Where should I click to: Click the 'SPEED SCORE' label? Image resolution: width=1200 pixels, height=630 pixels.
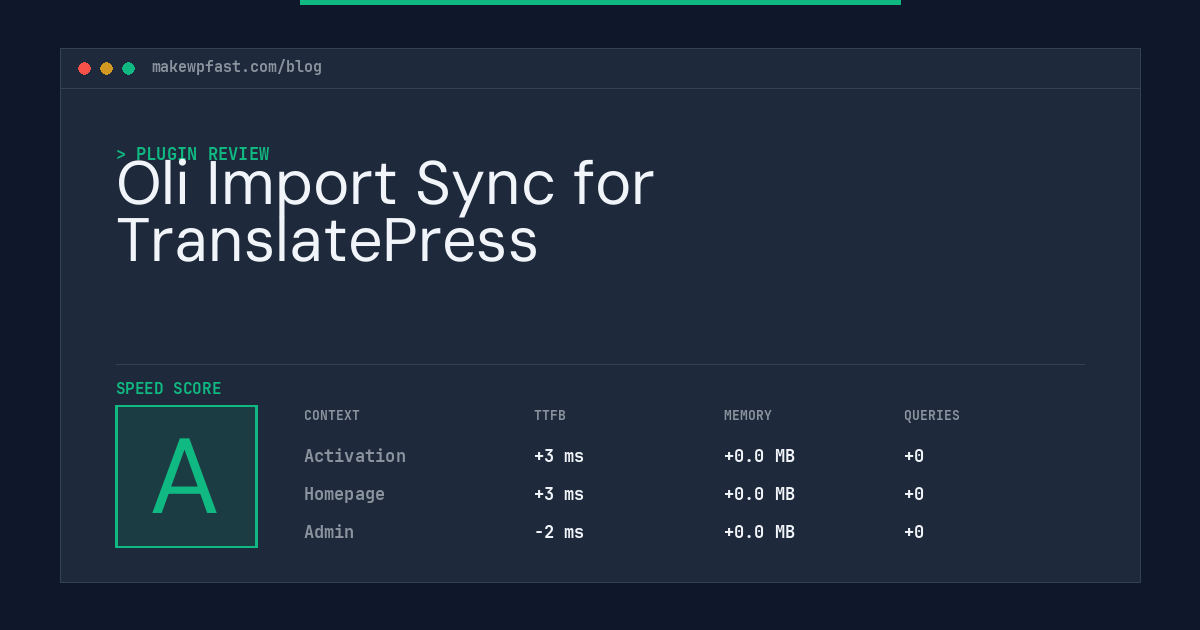(169, 389)
